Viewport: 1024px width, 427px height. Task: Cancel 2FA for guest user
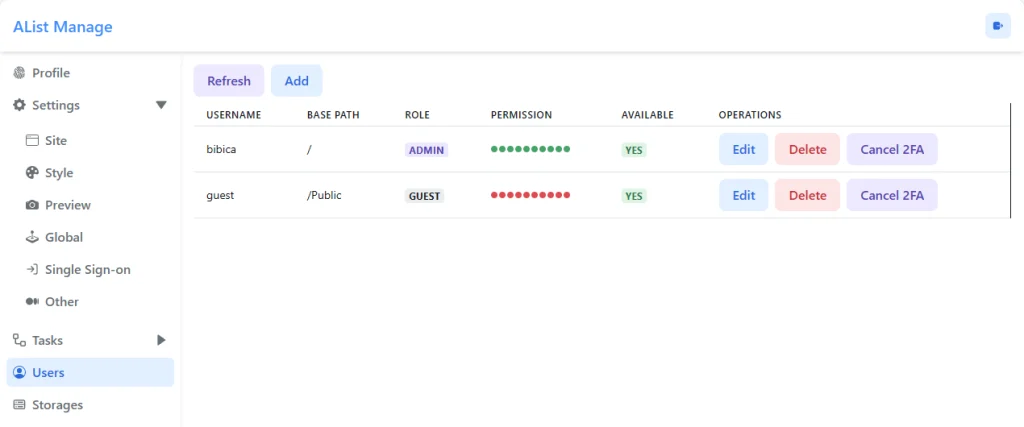891,195
